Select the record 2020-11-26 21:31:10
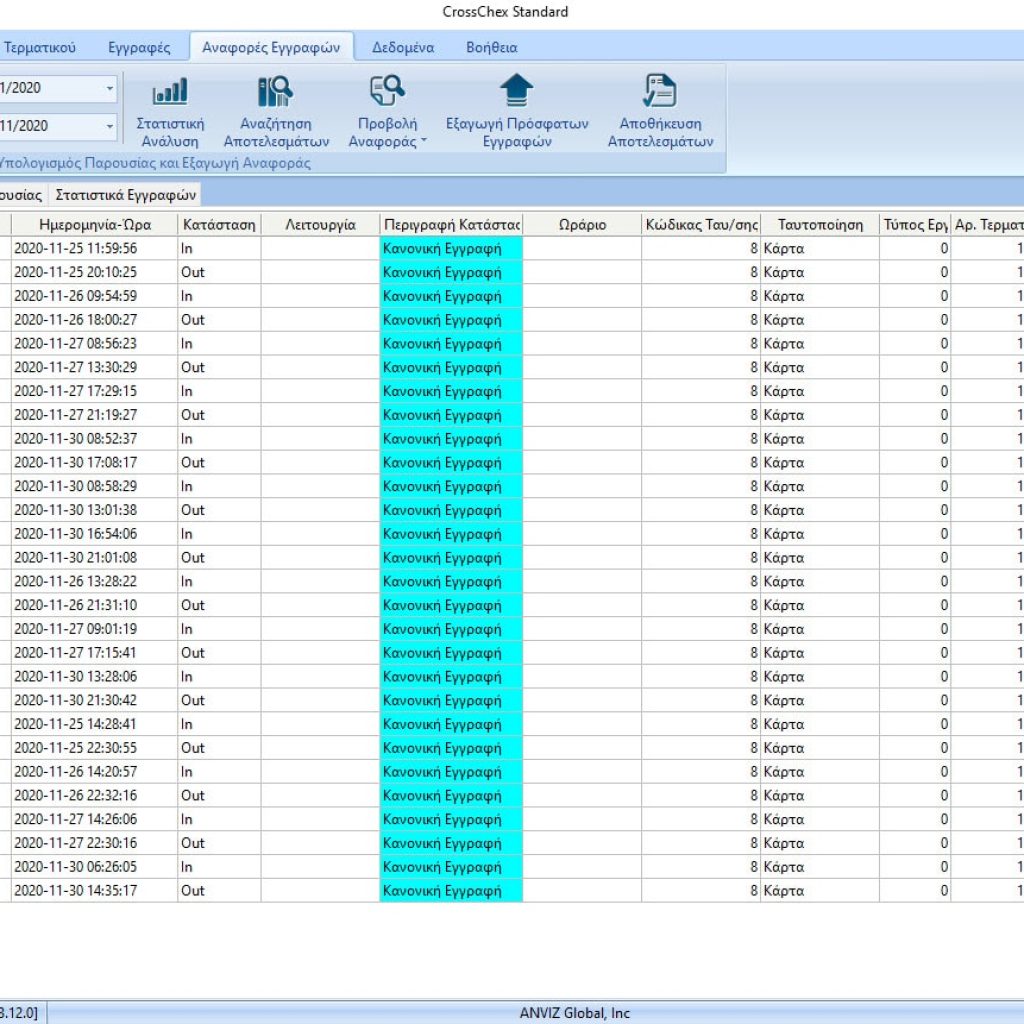The image size is (1024, 1024). click(512, 605)
